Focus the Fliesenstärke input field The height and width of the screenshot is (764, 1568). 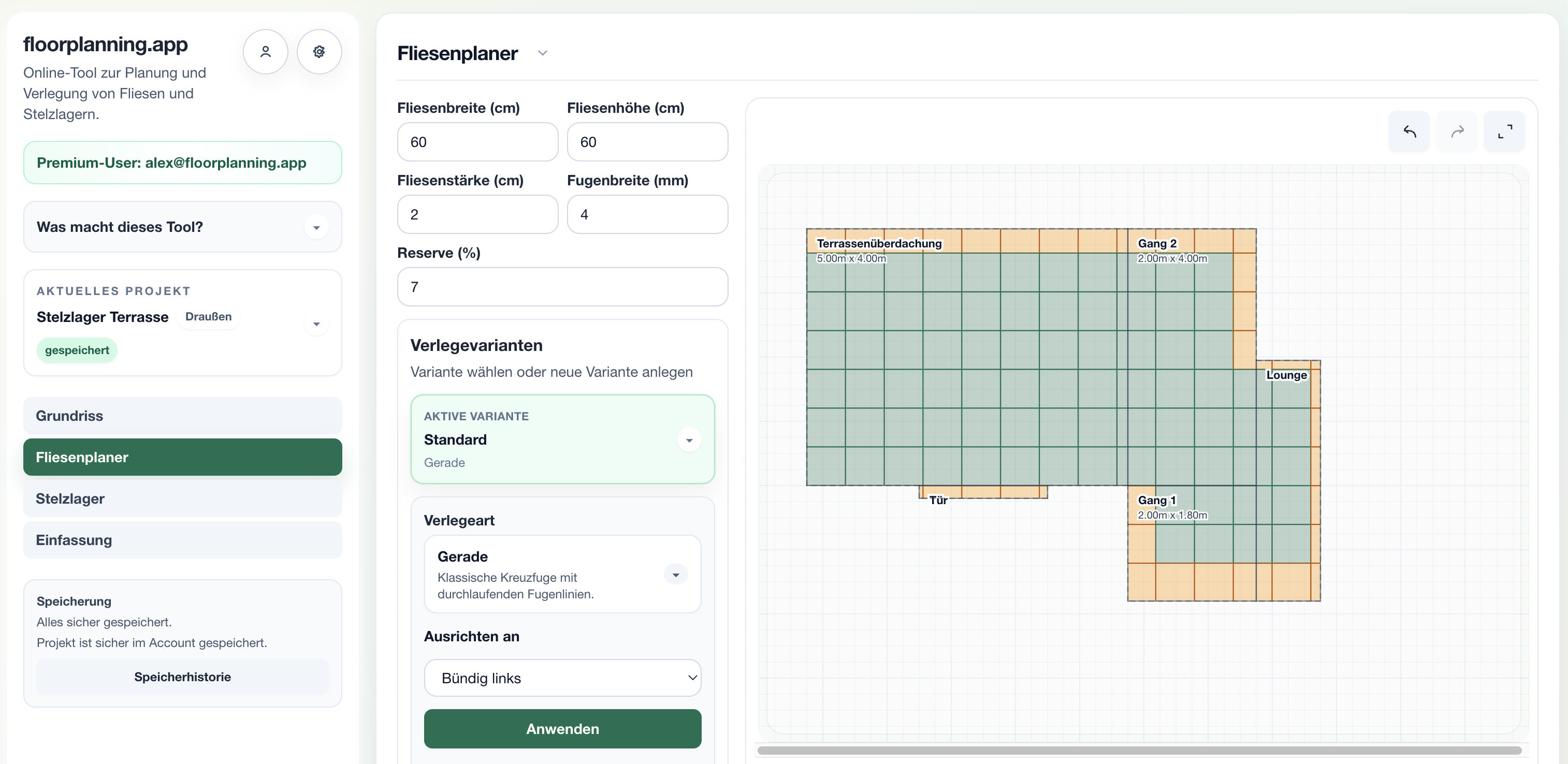tap(477, 214)
